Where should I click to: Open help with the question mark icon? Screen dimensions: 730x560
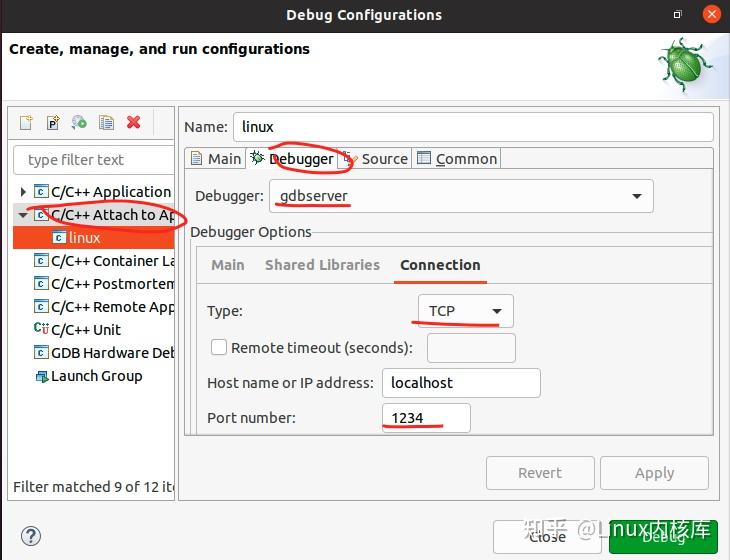(31, 536)
